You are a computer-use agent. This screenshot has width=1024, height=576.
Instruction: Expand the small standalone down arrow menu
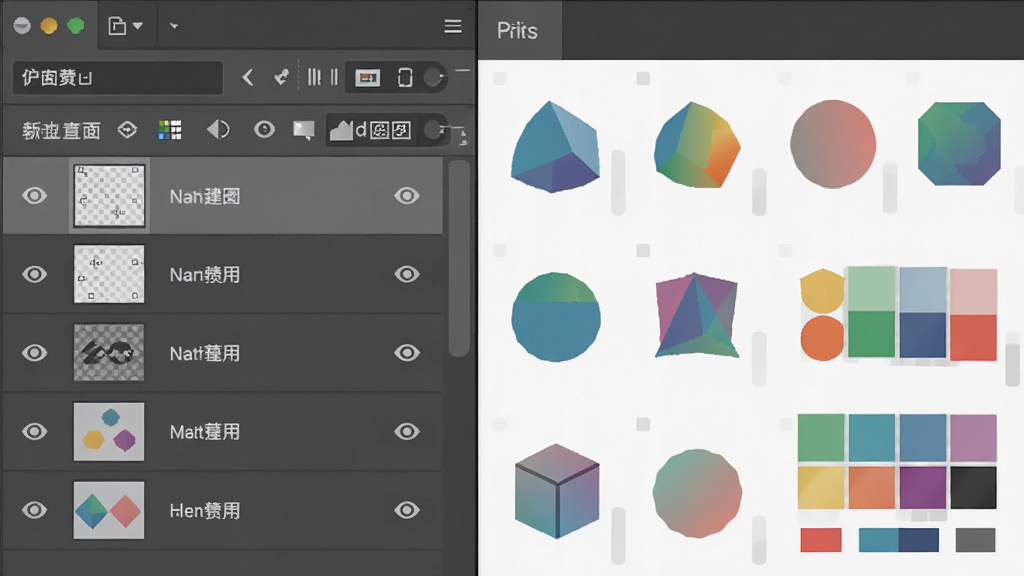click(174, 26)
